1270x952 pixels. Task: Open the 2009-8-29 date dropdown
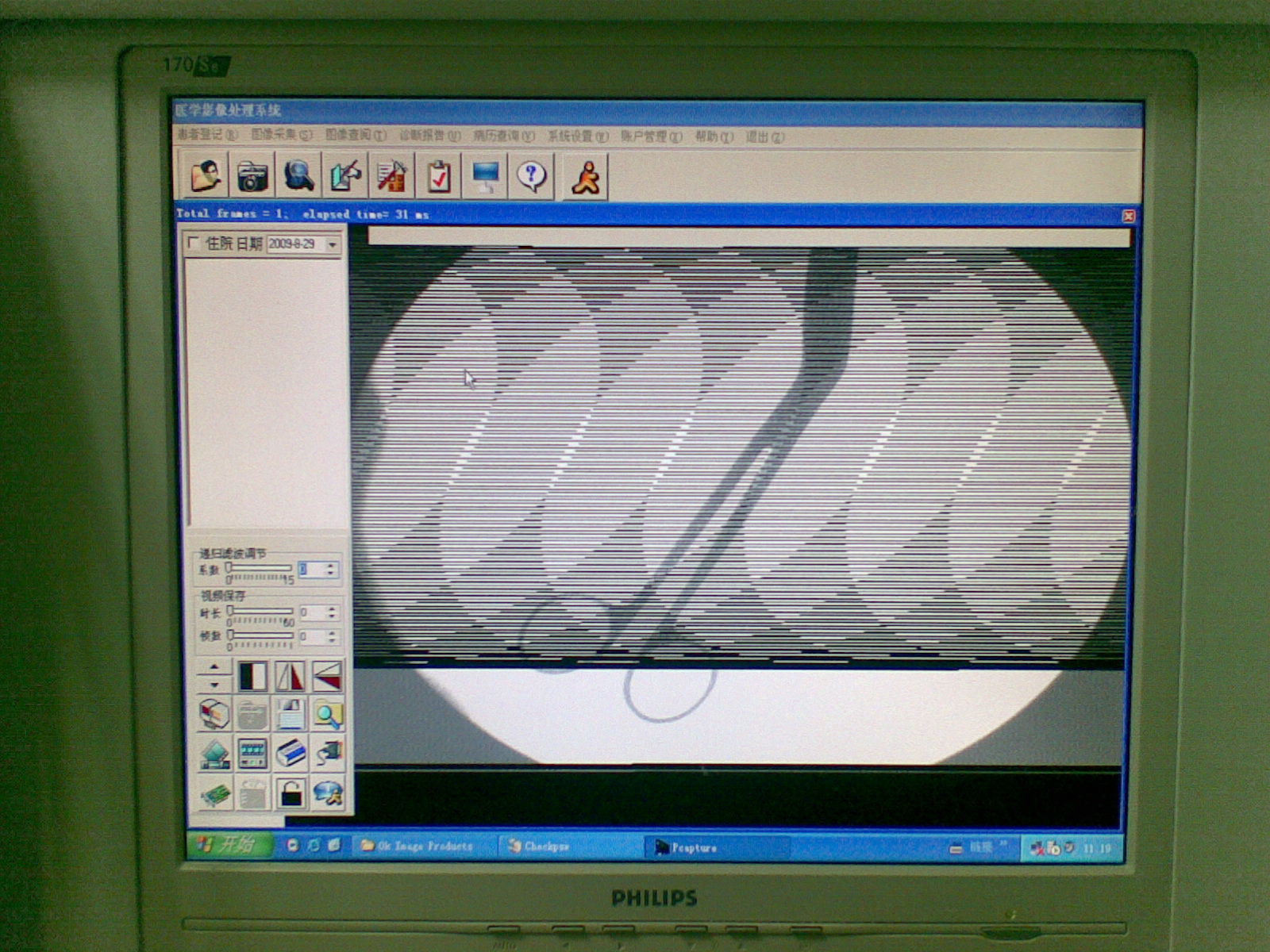pos(333,245)
